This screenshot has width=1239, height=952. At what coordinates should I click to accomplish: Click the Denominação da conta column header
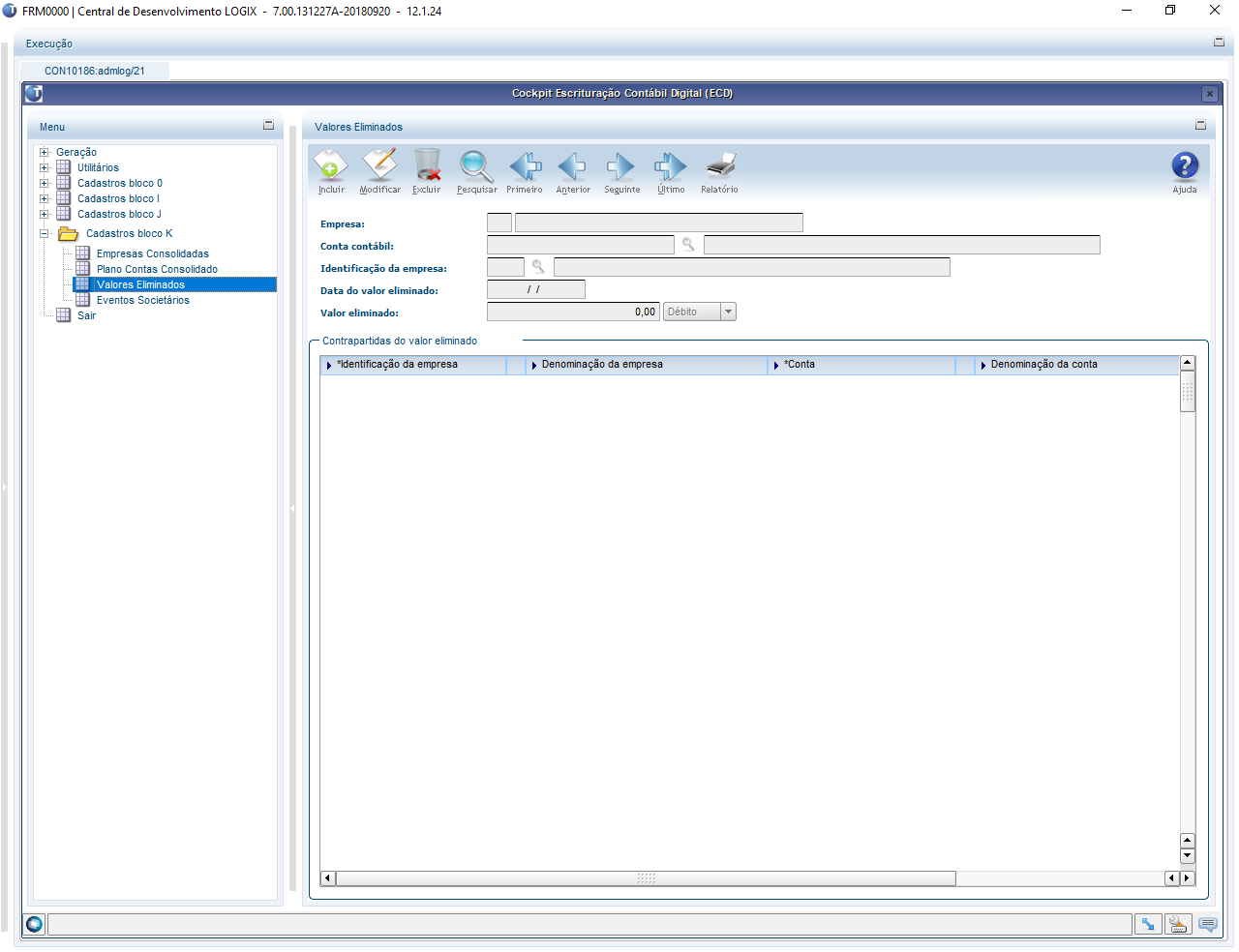coord(1076,365)
